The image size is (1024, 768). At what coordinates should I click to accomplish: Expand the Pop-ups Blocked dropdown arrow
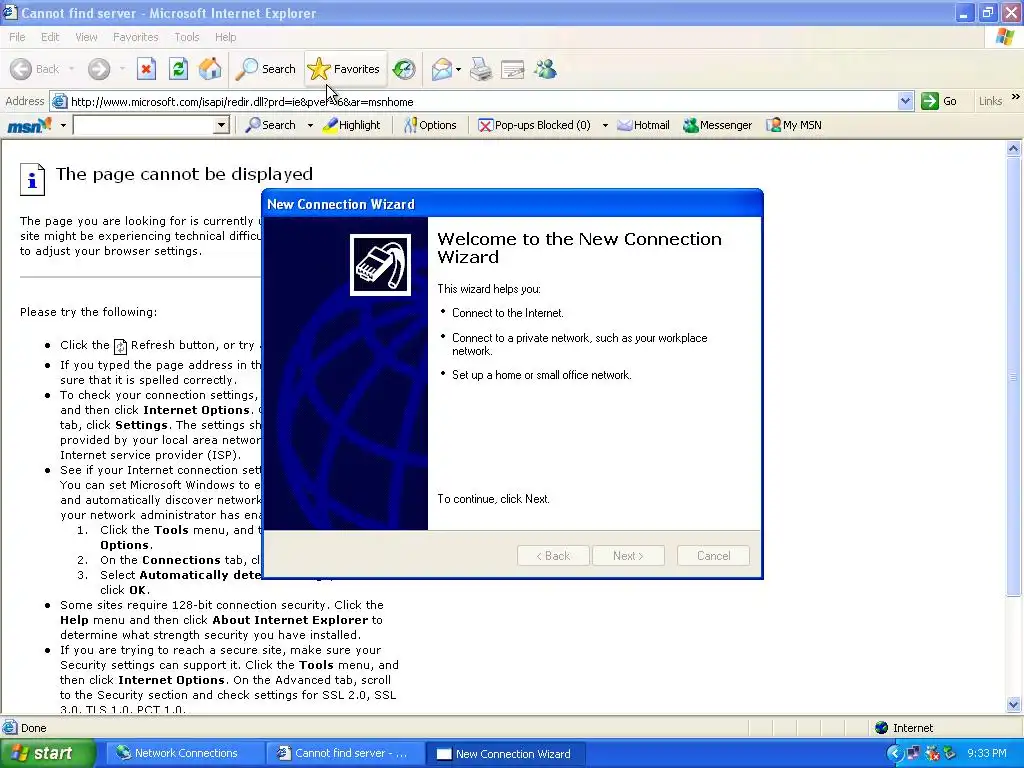[605, 125]
